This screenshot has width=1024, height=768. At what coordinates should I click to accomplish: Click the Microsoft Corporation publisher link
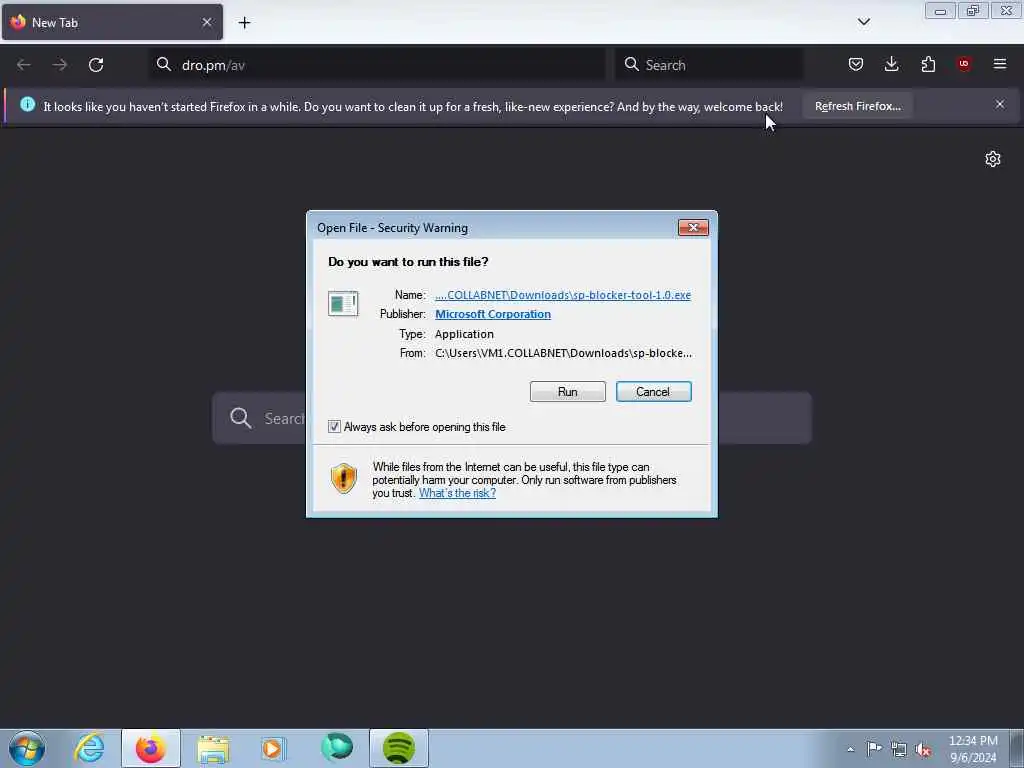(x=493, y=314)
